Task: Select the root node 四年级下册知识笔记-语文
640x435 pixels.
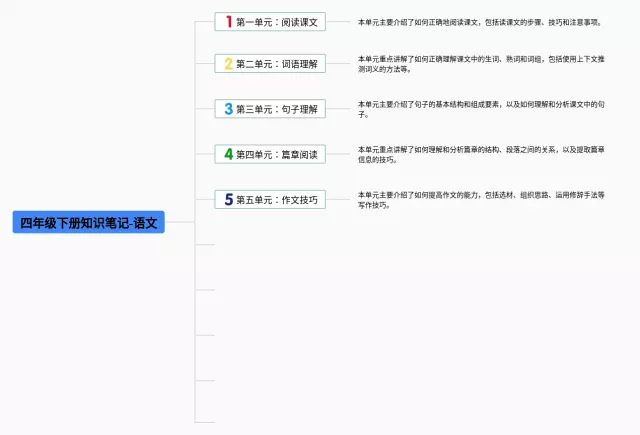Action: [x=88, y=223]
